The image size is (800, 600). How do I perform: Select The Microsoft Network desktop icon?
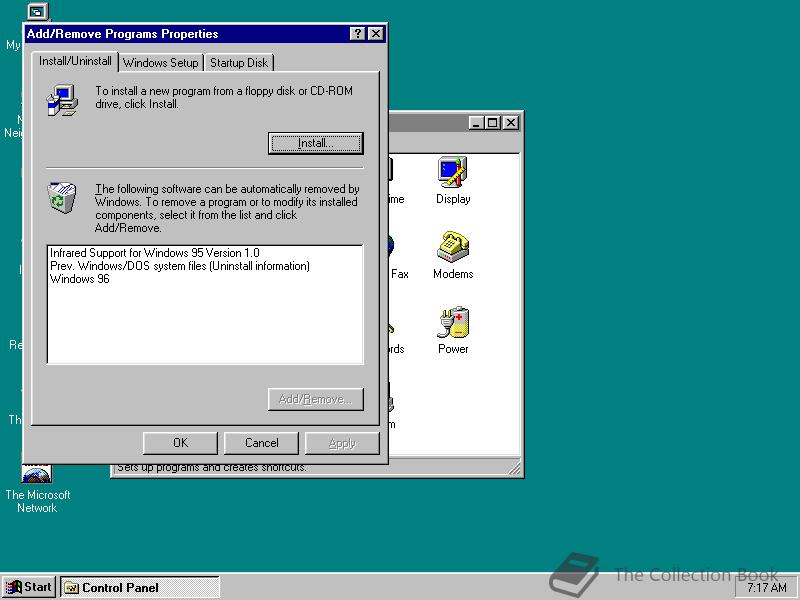[x=37, y=487]
